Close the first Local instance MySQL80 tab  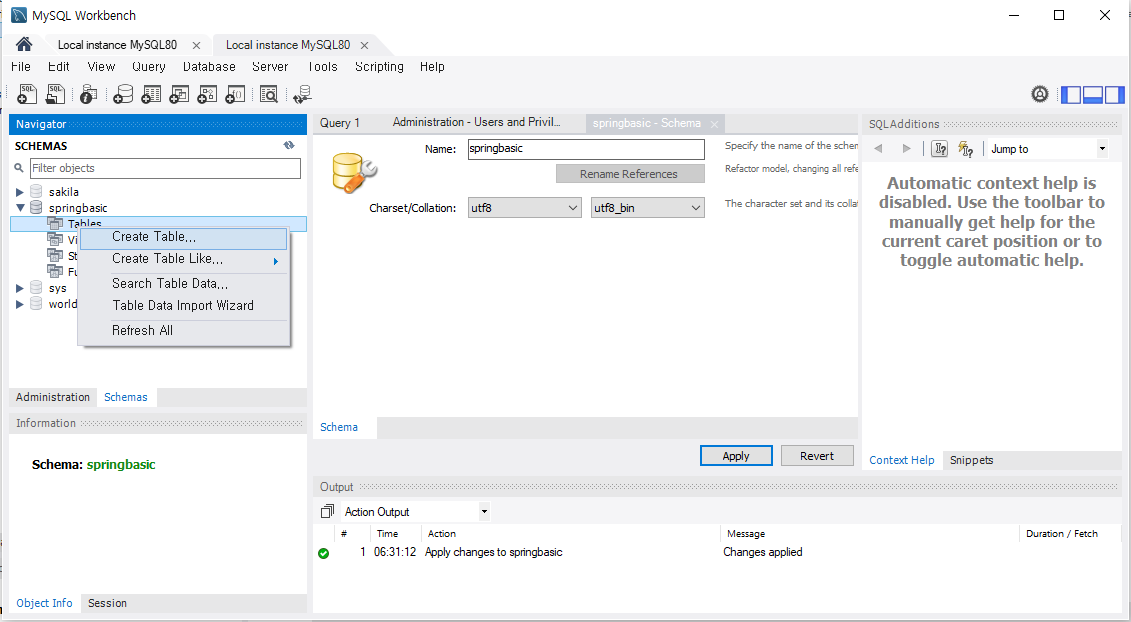pos(196,45)
